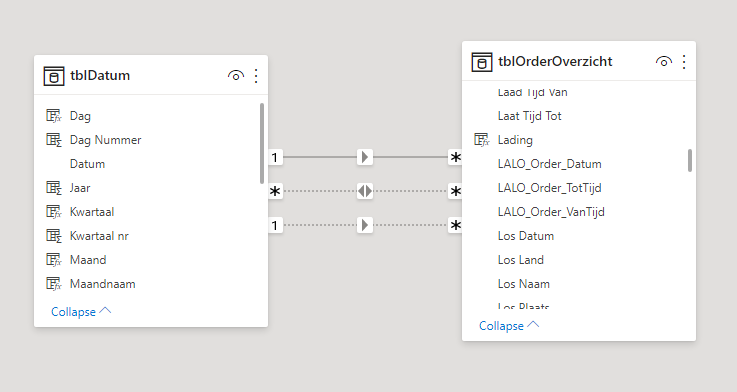737x392 pixels.
Task: Toggle visibility of tblDatum table
Action: tap(235, 76)
